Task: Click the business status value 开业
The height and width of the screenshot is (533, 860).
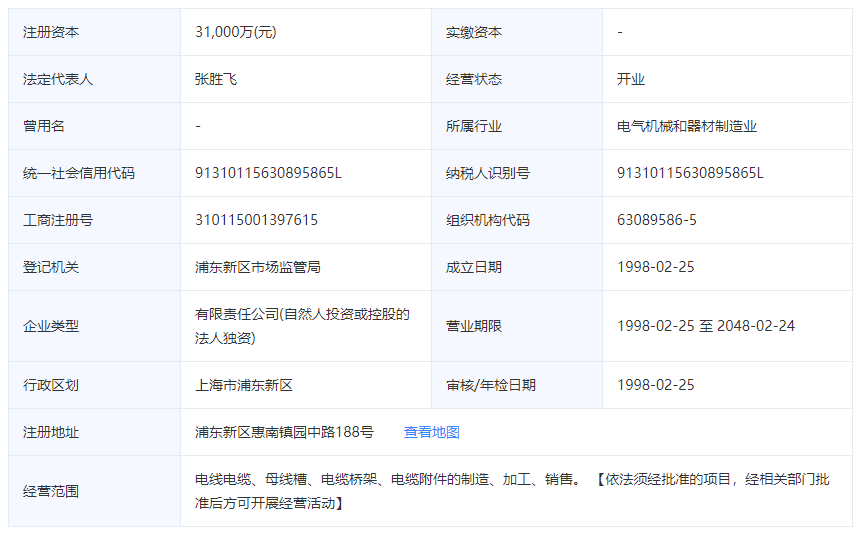Action: pos(631,79)
